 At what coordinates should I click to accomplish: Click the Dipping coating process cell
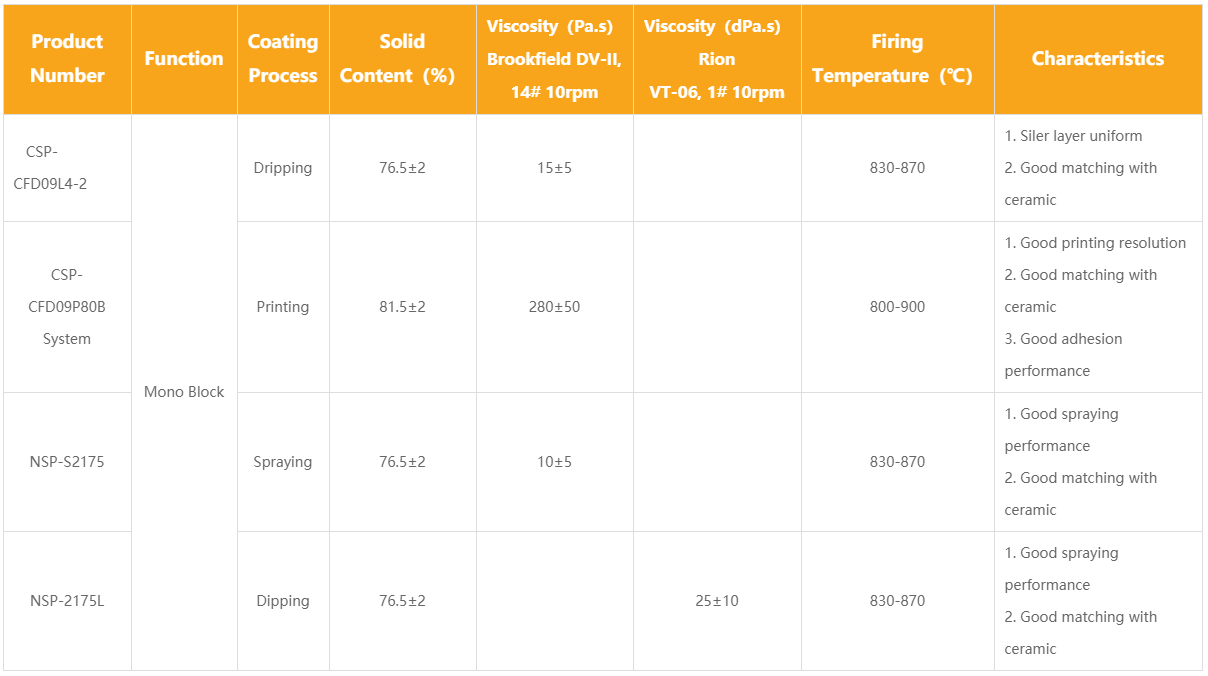(283, 601)
